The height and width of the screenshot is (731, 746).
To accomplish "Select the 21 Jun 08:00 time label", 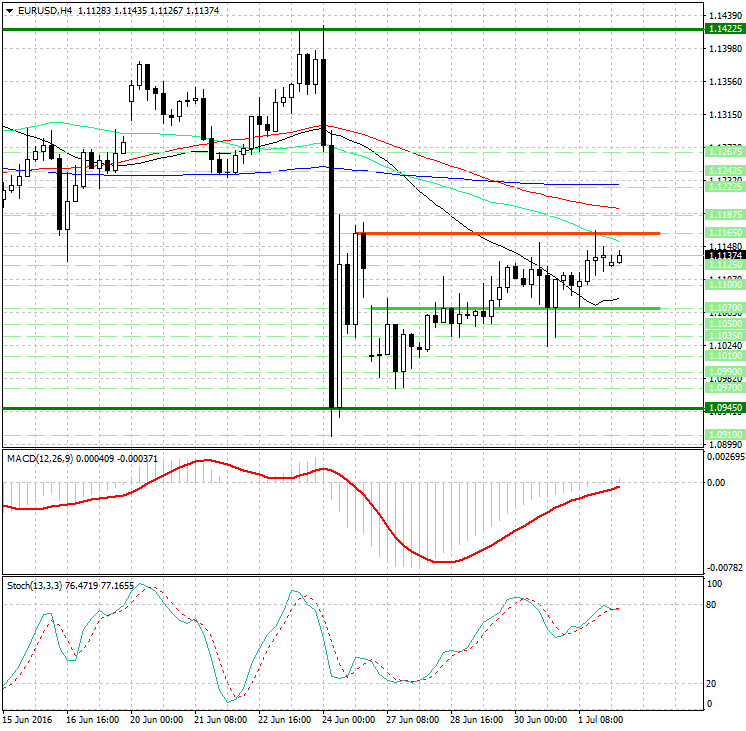I will coord(220,720).
